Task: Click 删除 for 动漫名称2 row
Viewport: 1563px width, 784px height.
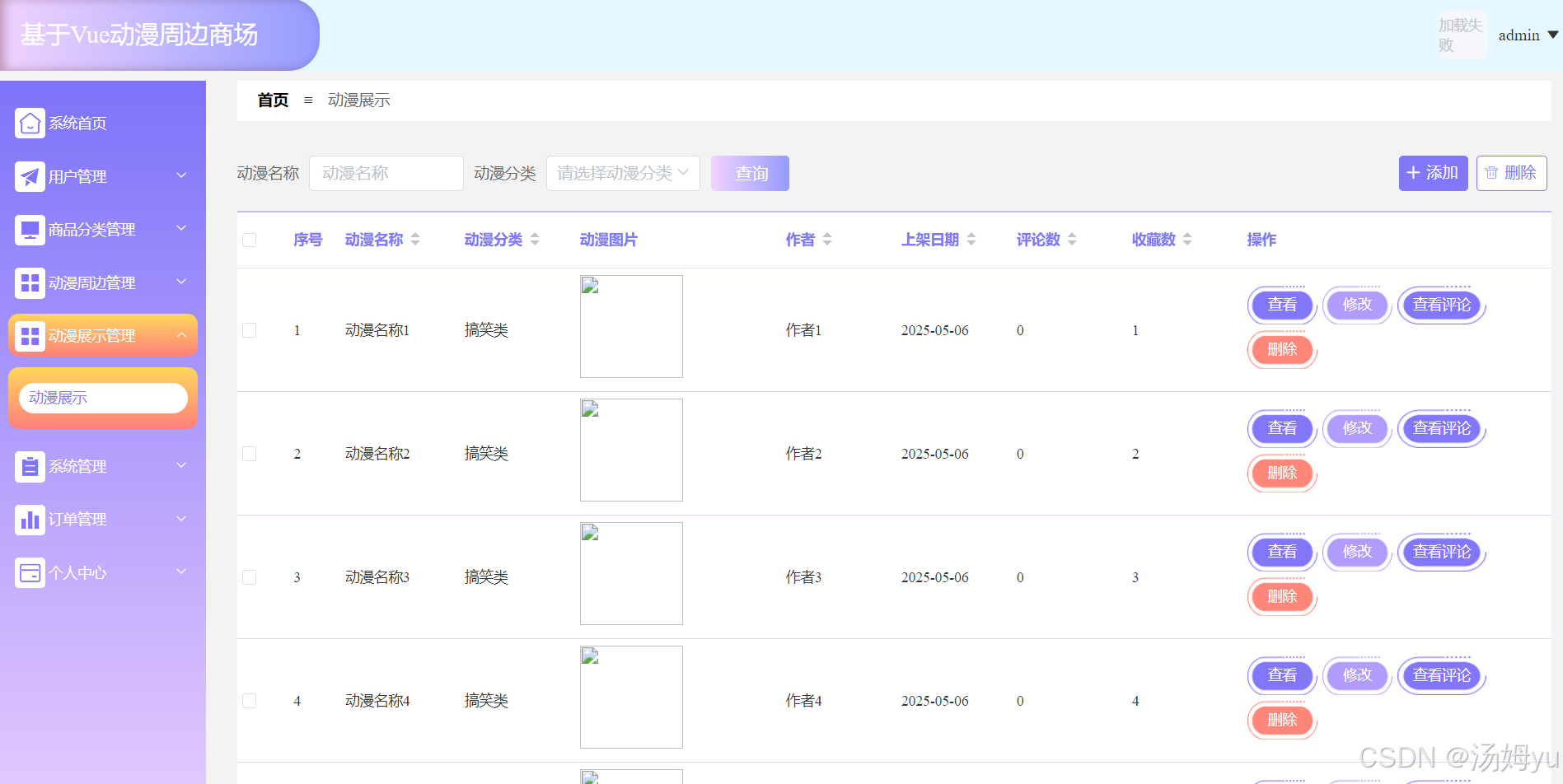Action: [1281, 473]
